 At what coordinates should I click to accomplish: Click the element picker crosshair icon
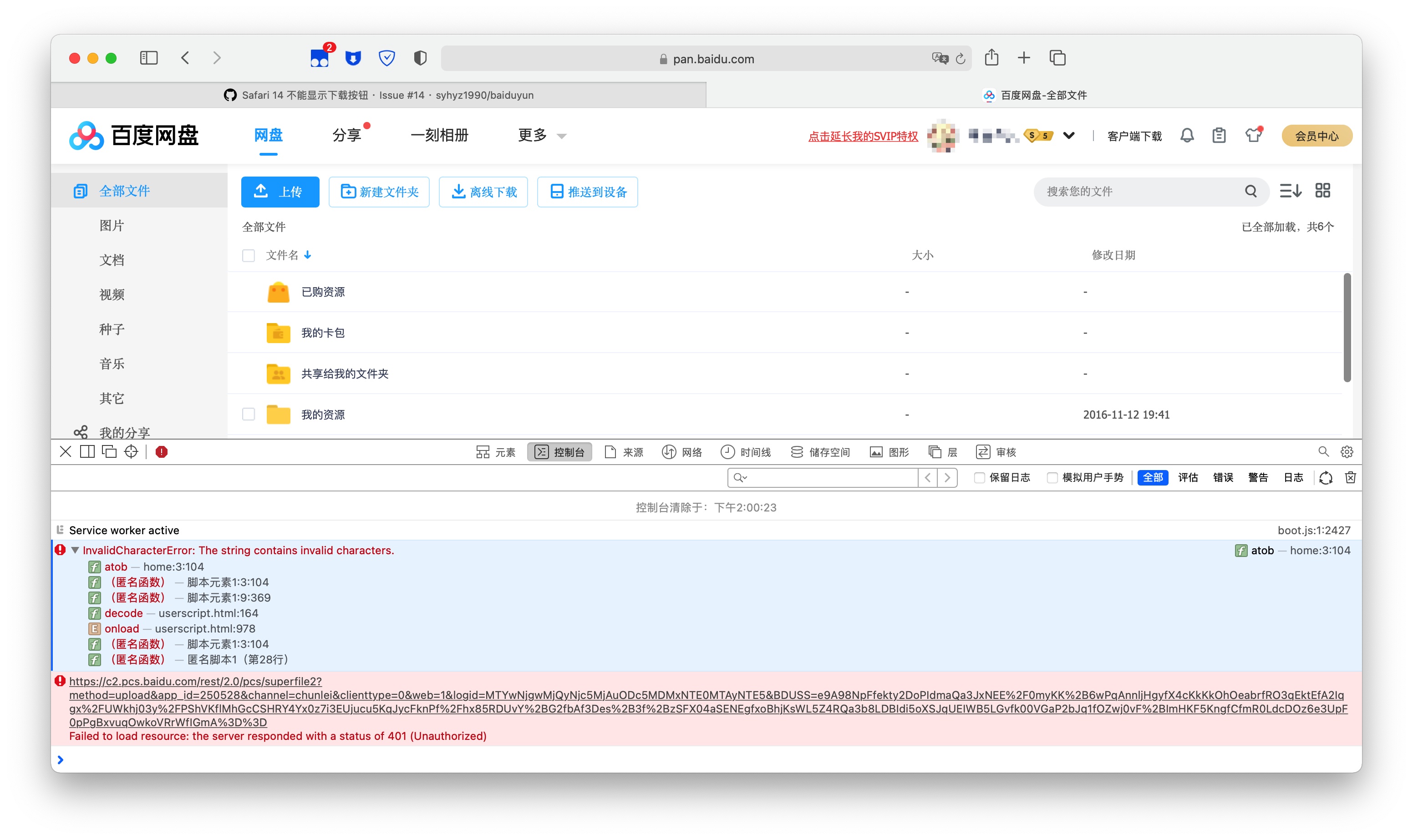[131, 452]
